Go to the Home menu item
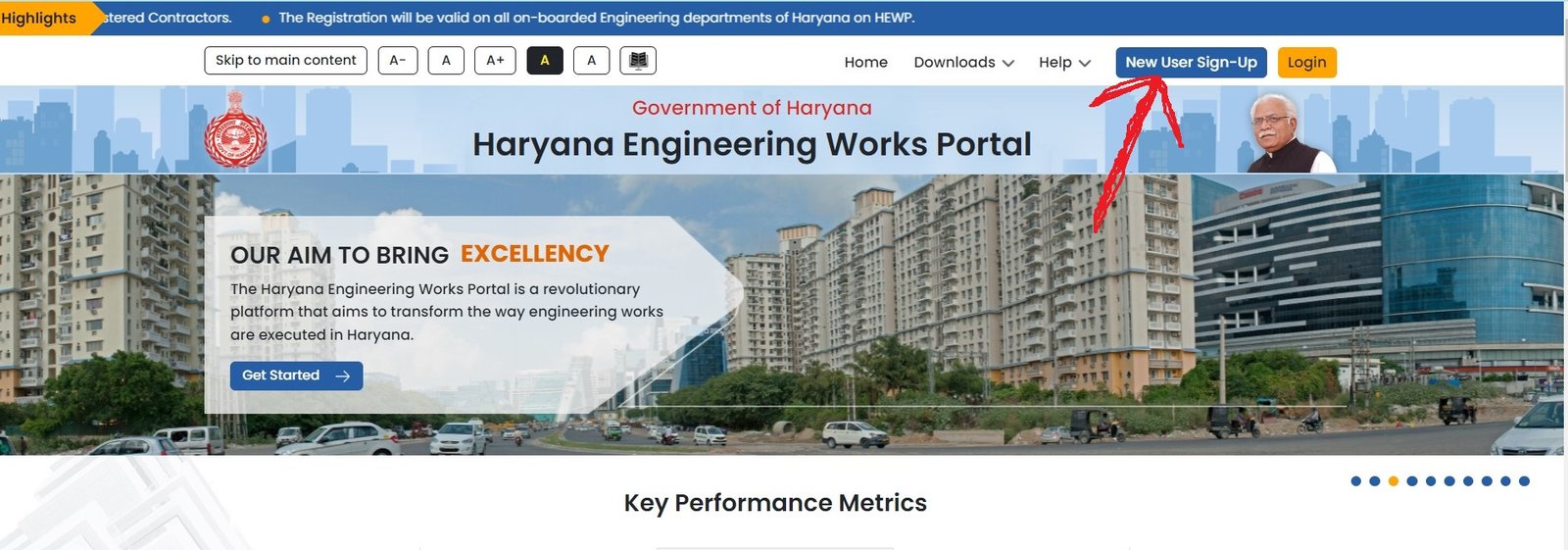Image resolution: width=1568 pixels, height=550 pixels. tap(865, 62)
